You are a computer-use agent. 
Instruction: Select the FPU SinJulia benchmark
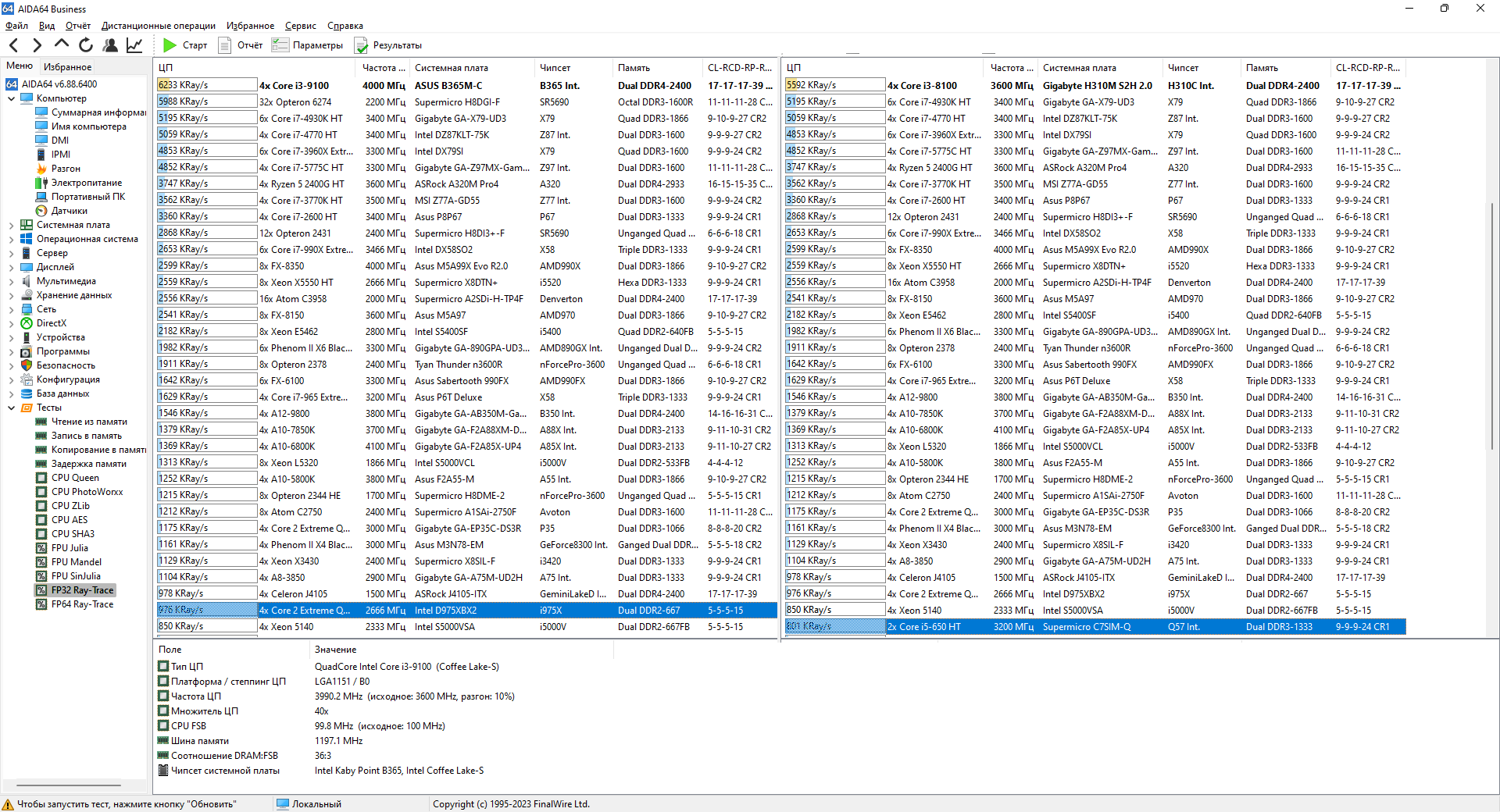click(69, 576)
